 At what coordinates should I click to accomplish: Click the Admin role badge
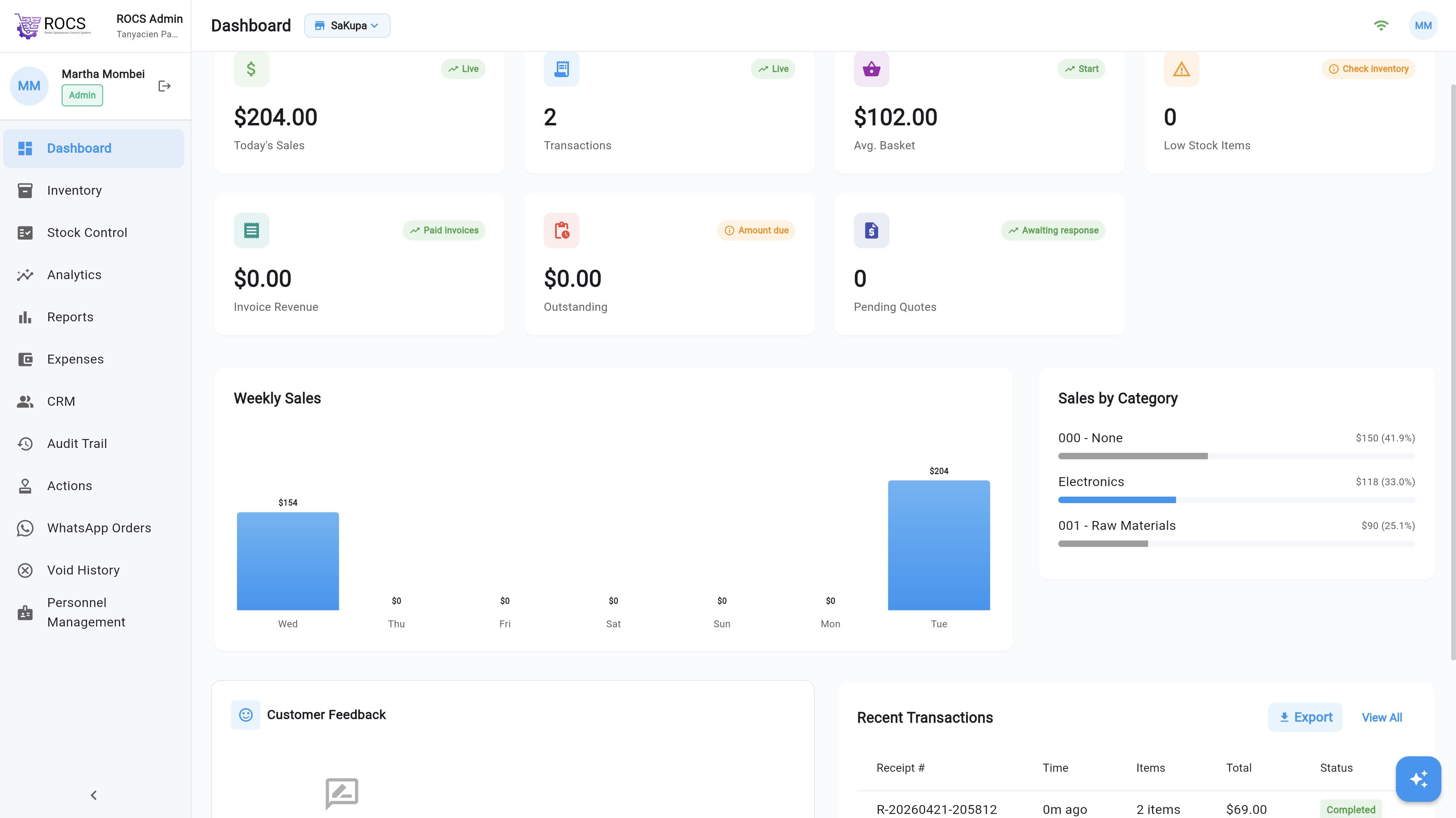coord(82,95)
